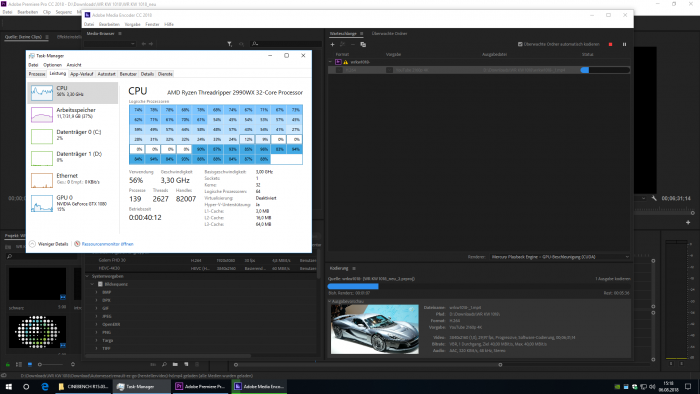700x394 pixels.
Task: Collapse the Ausgabevorschau section
Action: pos(330,302)
